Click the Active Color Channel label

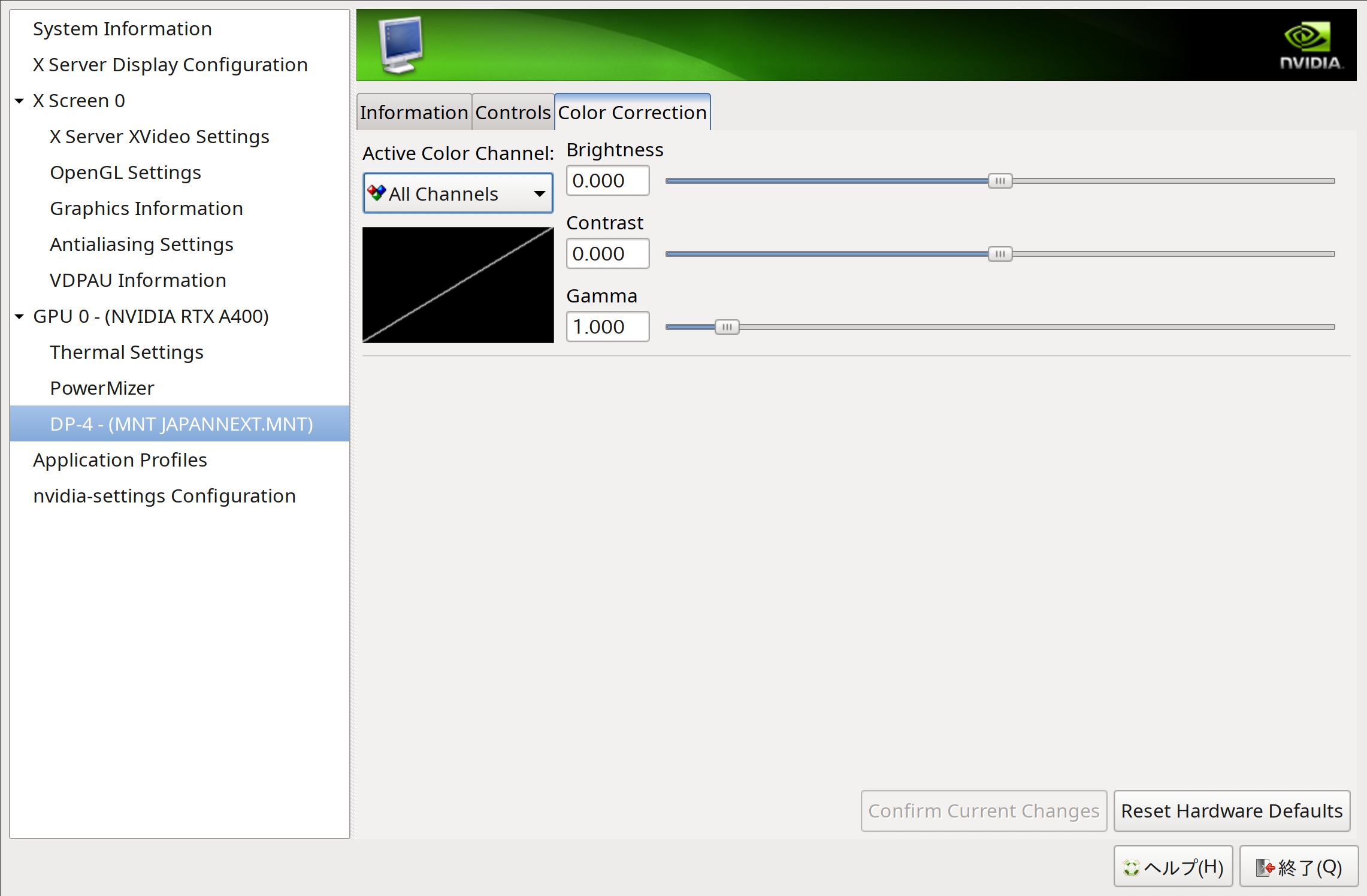point(458,153)
